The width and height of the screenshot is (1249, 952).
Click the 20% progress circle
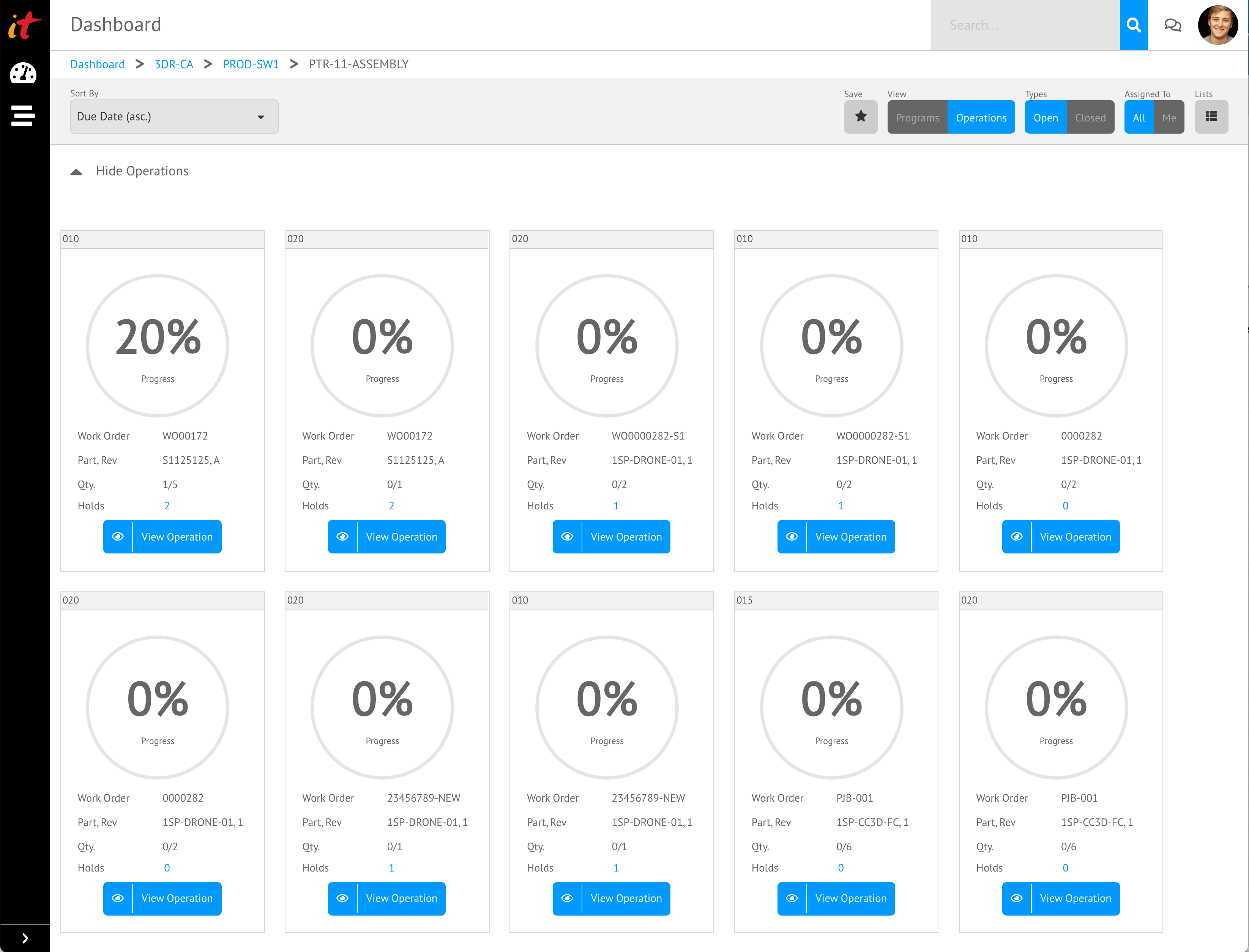point(158,346)
